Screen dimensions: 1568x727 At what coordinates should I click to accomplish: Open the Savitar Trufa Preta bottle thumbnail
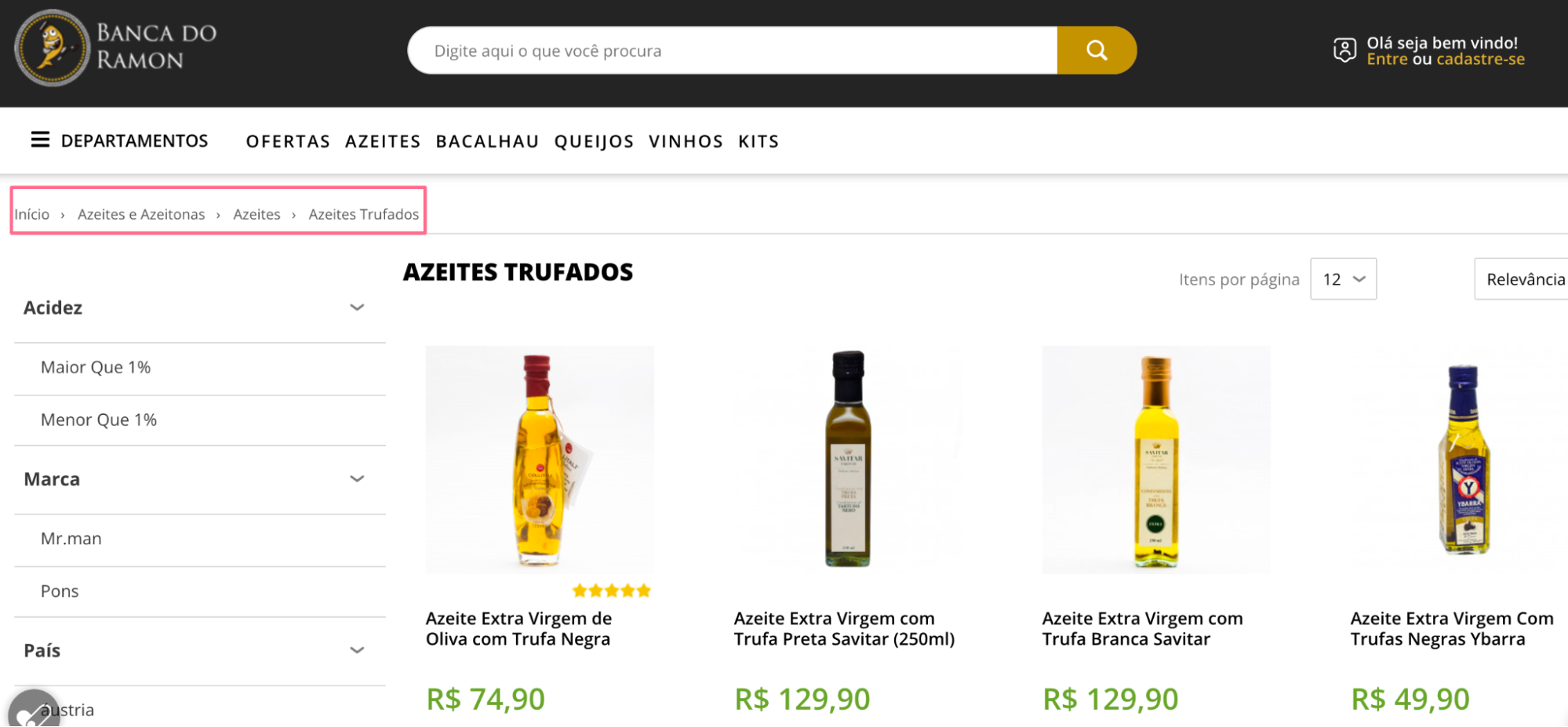(x=848, y=460)
